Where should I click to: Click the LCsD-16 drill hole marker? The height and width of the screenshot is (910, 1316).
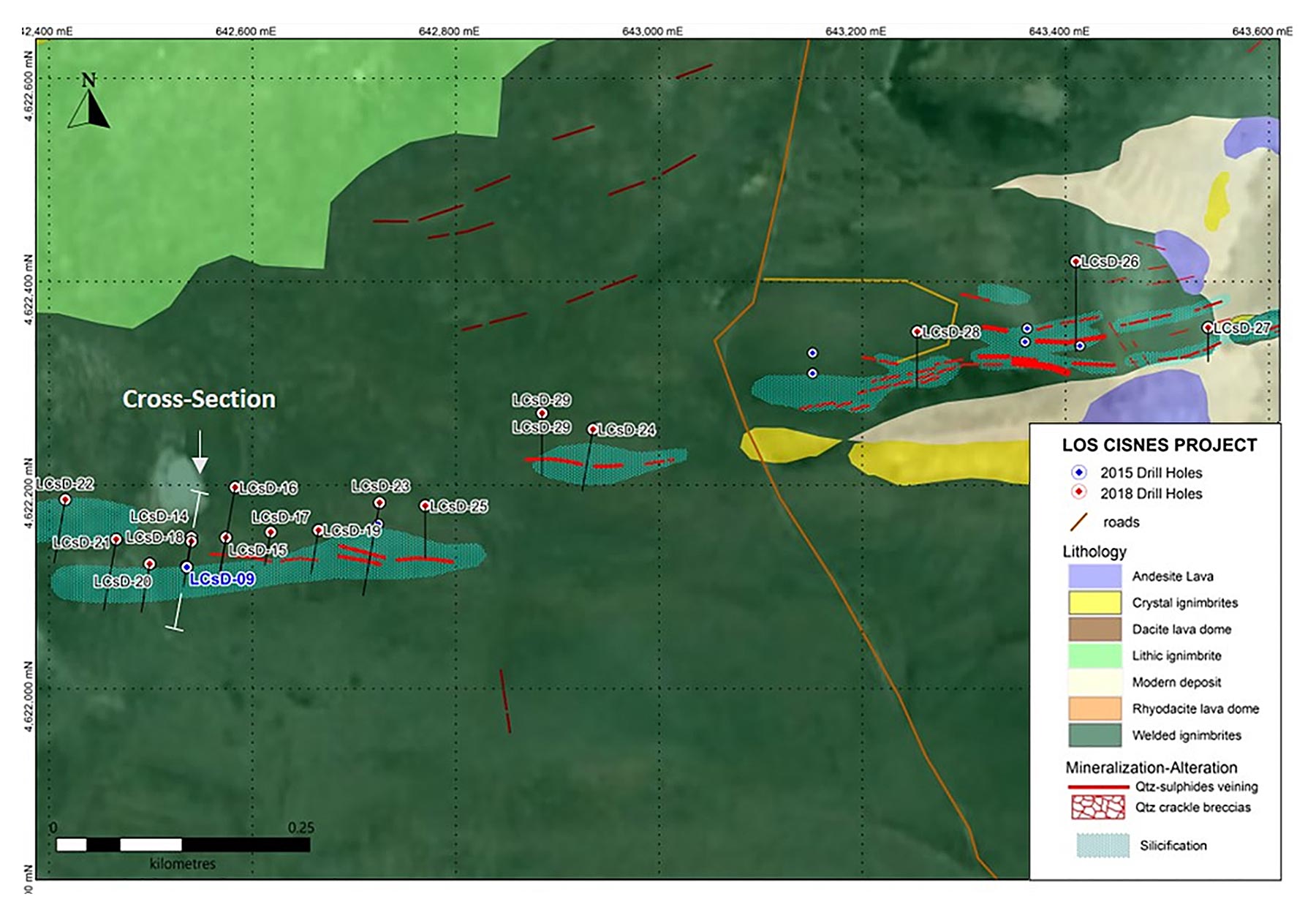(235, 487)
